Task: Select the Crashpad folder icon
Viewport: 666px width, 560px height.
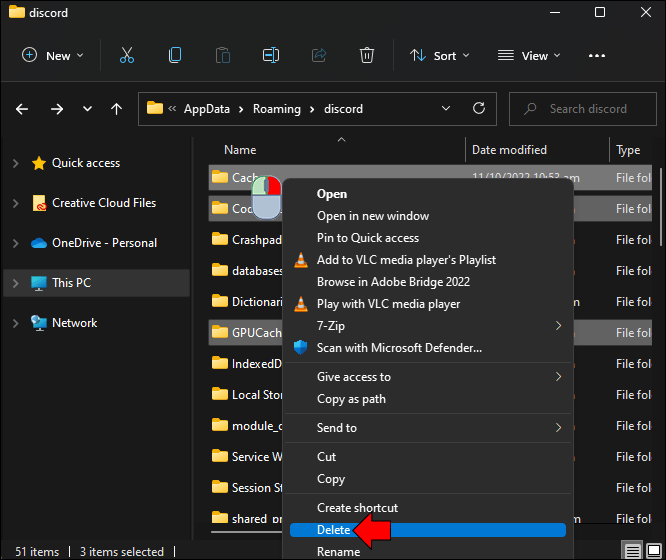Action: [x=220, y=239]
